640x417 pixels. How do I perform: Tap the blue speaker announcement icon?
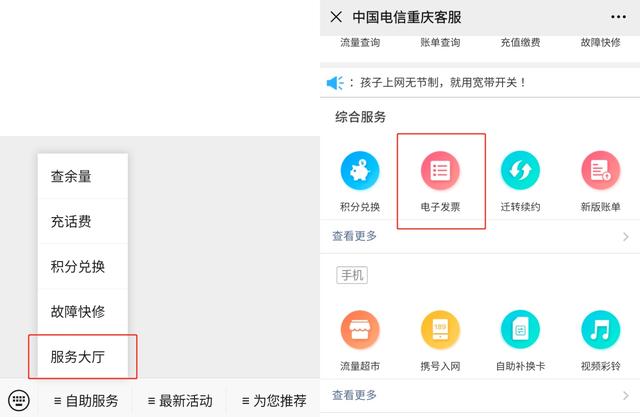[x=335, y=83]
